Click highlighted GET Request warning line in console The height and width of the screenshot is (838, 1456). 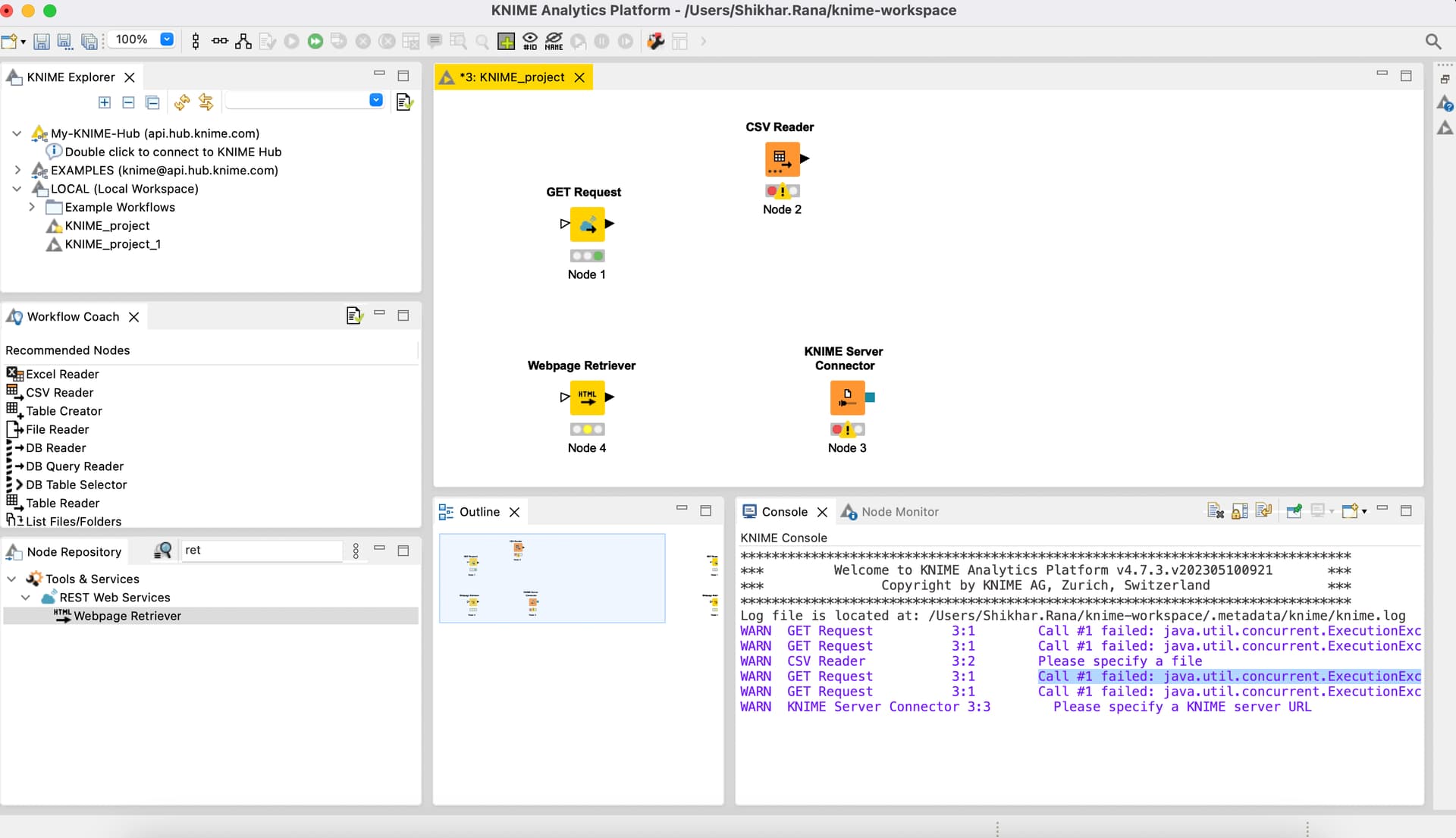[x=1081, y=676]
